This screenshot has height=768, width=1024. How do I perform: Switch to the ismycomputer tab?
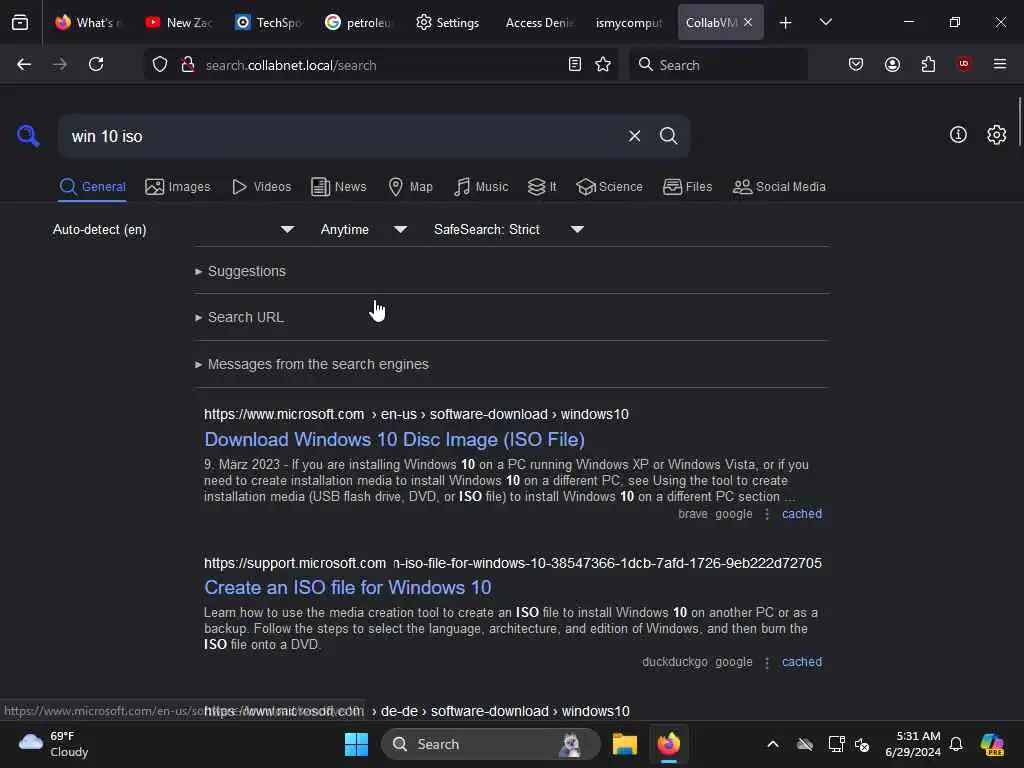click(630, 22)
